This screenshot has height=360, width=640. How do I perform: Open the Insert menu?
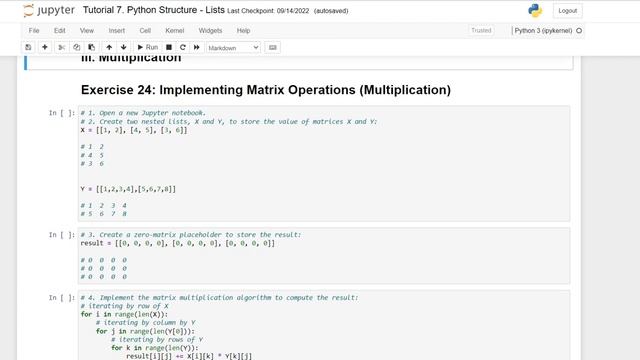click(117, 31)
